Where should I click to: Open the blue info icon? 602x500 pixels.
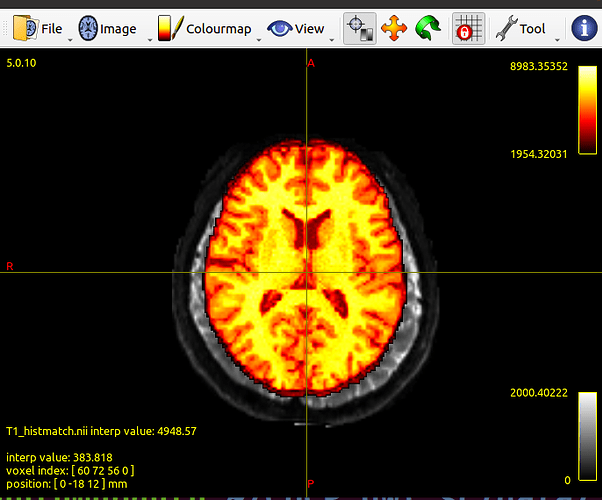click(584, 28)
